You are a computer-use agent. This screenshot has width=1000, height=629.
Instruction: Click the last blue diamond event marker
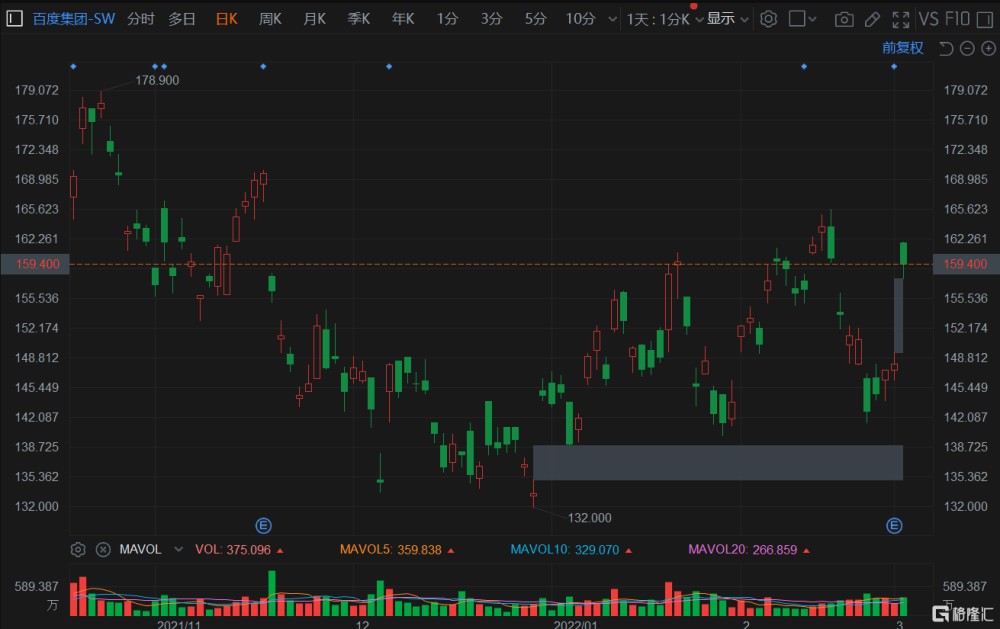click(893, 66)
